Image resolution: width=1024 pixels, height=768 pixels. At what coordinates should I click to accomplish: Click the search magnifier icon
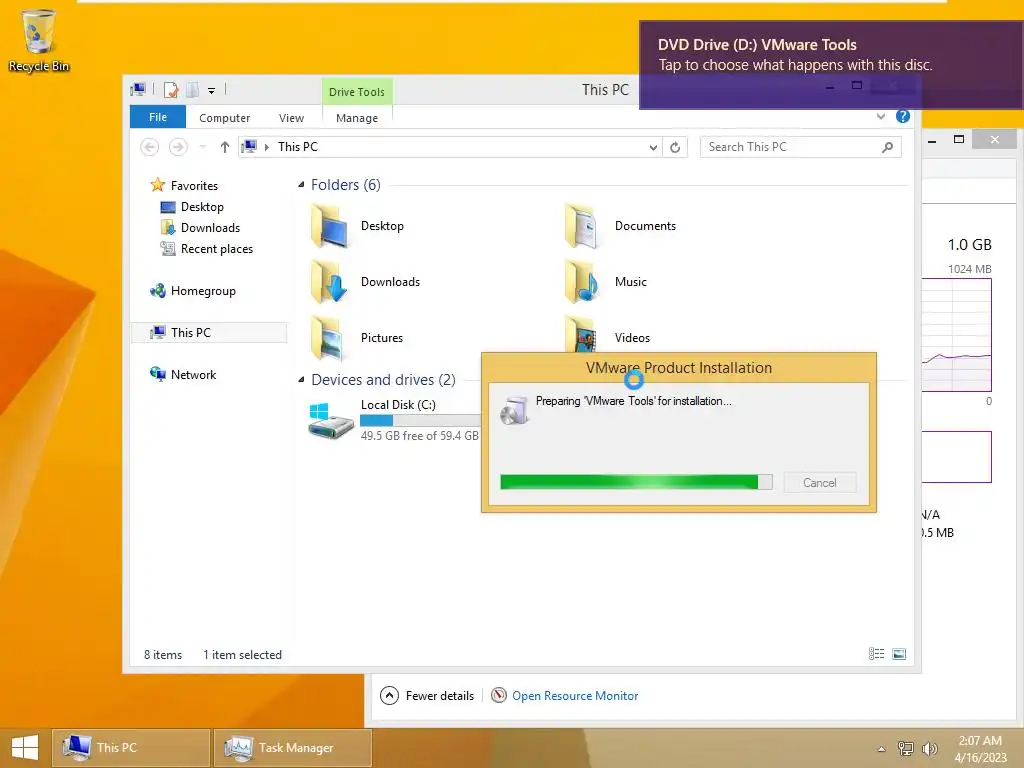[x=887, y=148]
